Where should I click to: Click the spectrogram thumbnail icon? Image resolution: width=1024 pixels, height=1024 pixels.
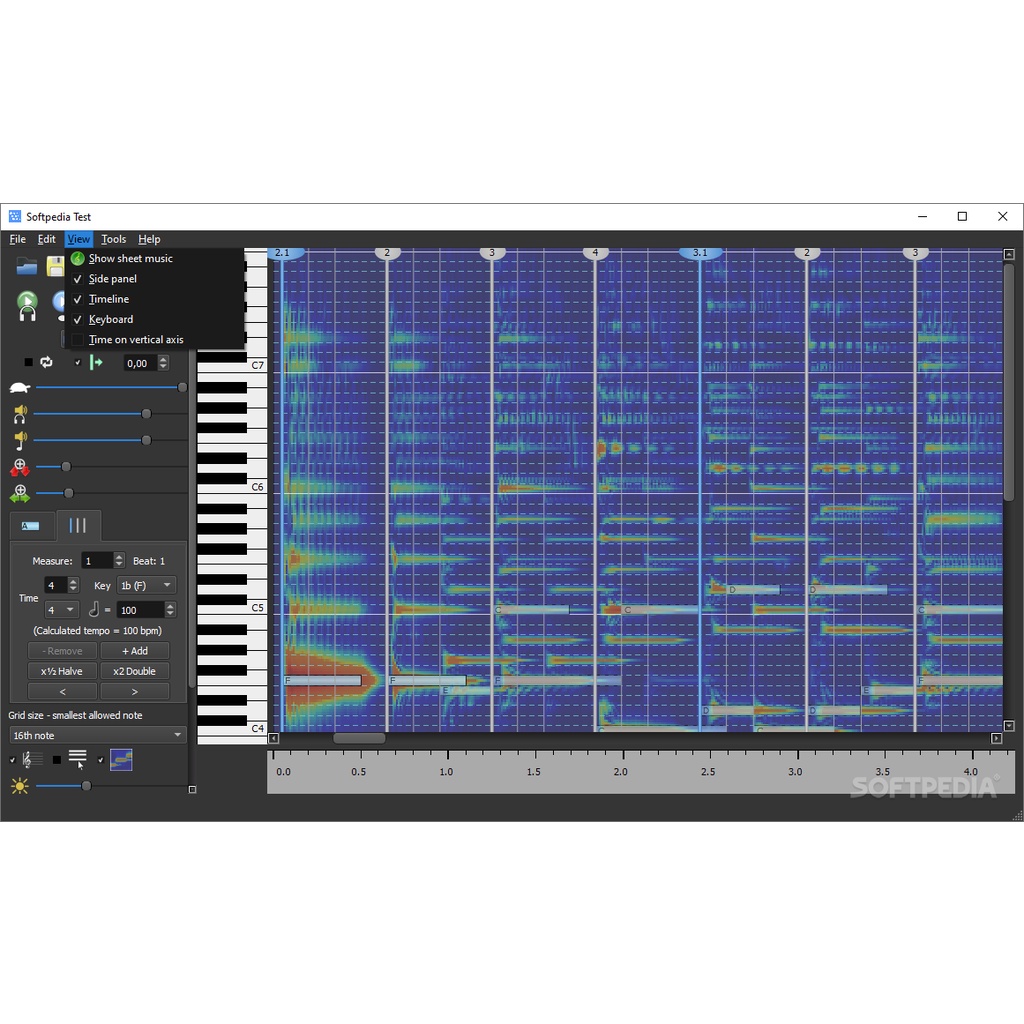point(121,760)
